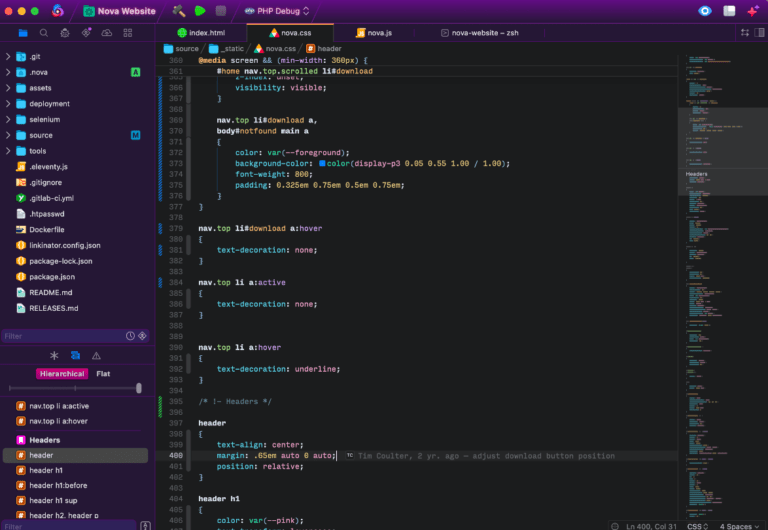The height and width of the screenshot is (530, 768).
Task: Switch symbols list to Flat view
Action: [103, 373]
